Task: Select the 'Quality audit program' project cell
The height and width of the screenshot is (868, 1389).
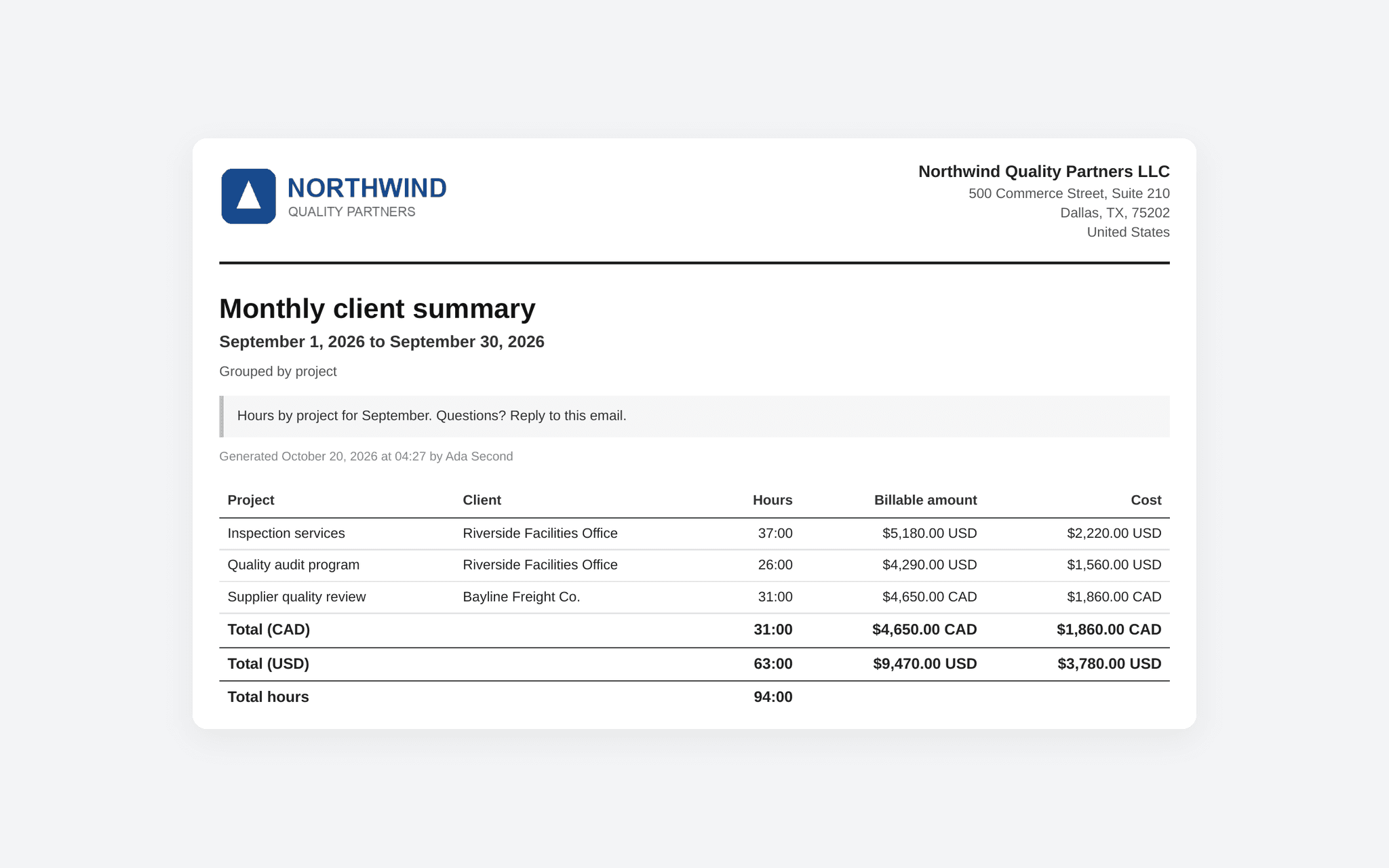Action: (x=294, y=565)
